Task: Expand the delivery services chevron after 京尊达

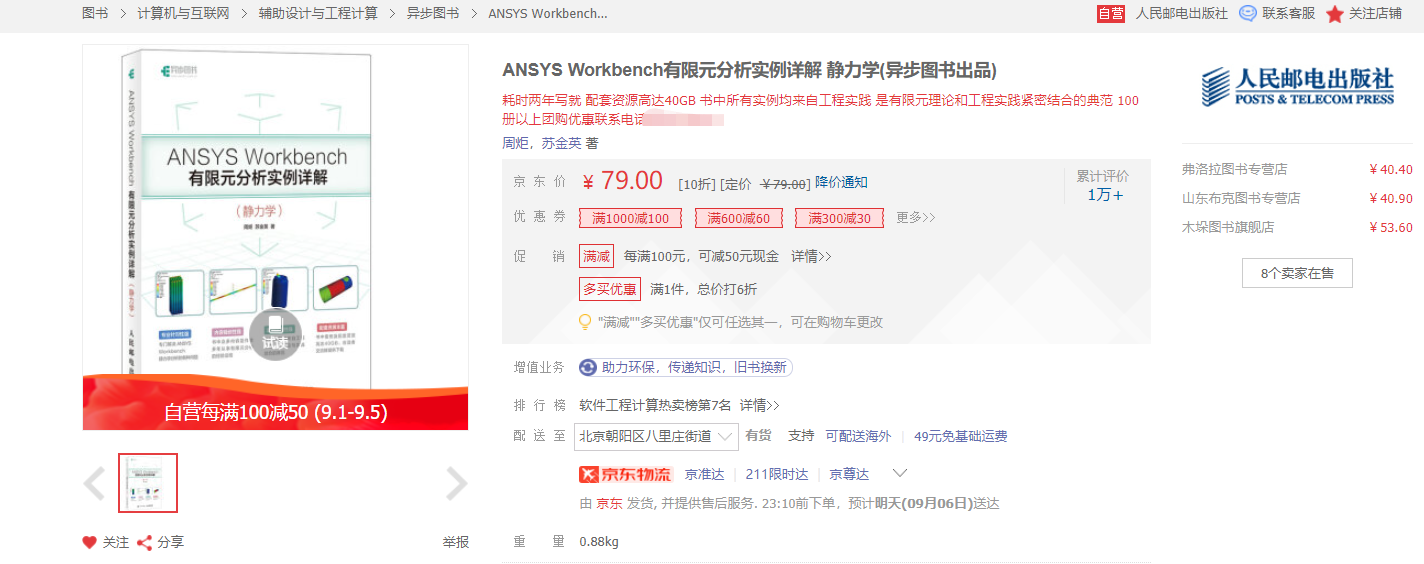Action: click(x=899, y=473)
